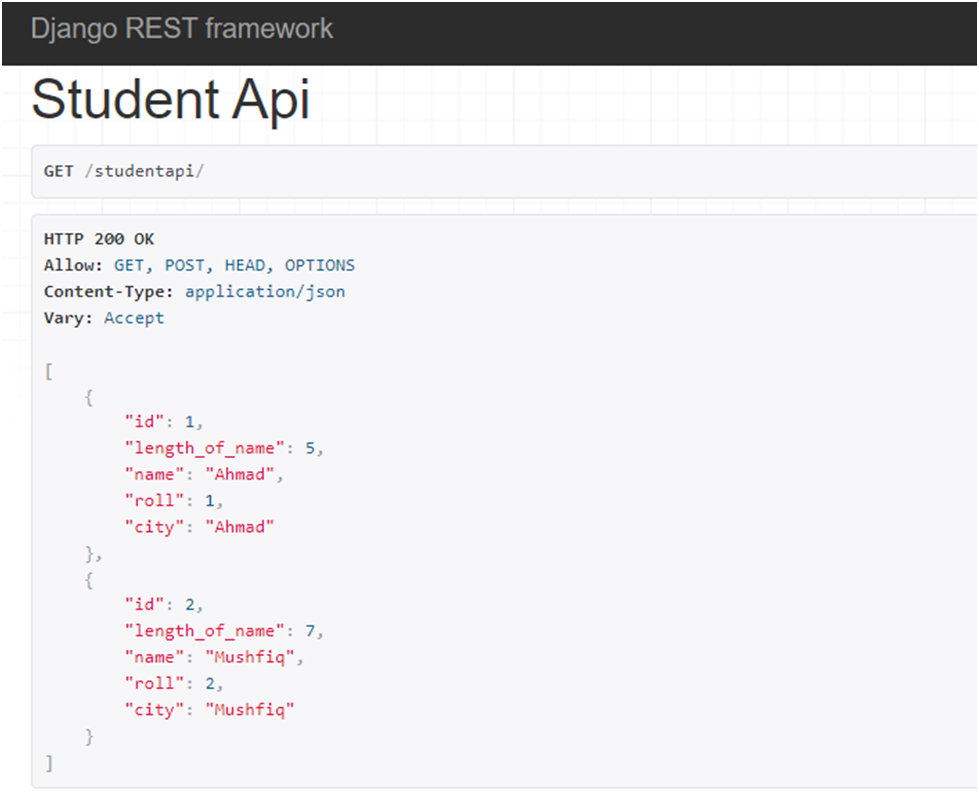Click the first record's "id" key
This screenshot has width=979, height=792.
pos(144,422)
